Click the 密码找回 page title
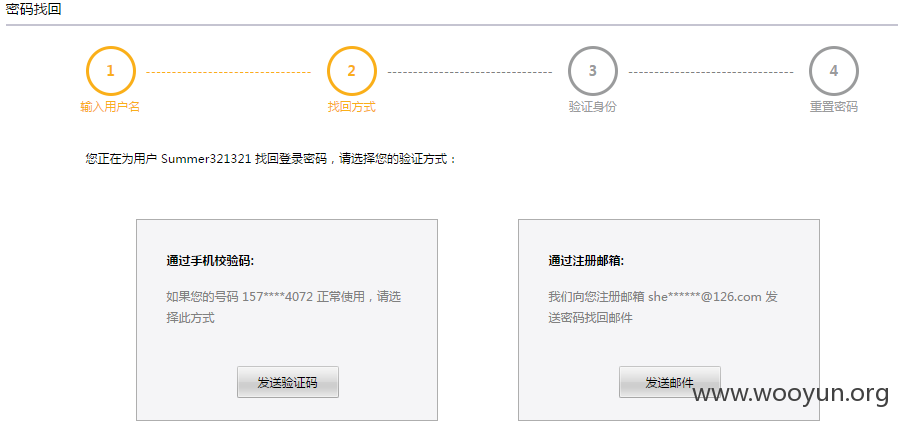 click(33, 10)
